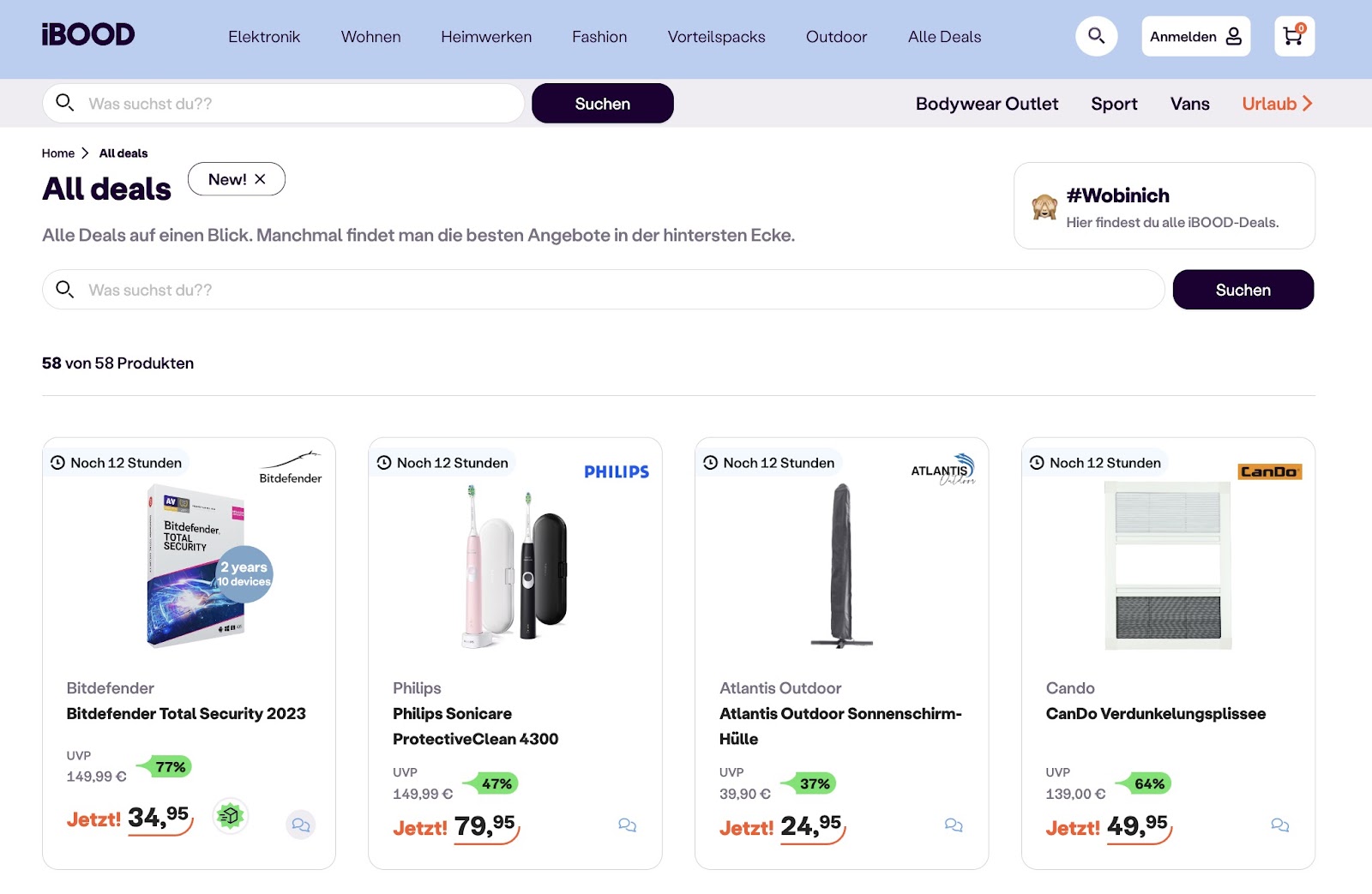Click the Bitdefender brand logo
Image resolution: width=1372 pixels, height=894 pixels.
click(291, 468)
